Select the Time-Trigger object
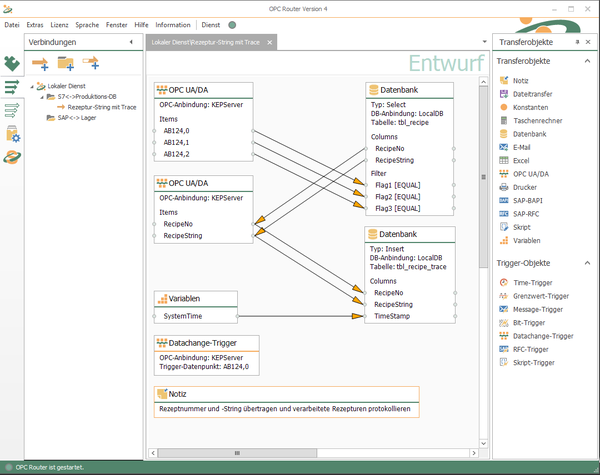600x475 pixels. [x=526, y=282]
